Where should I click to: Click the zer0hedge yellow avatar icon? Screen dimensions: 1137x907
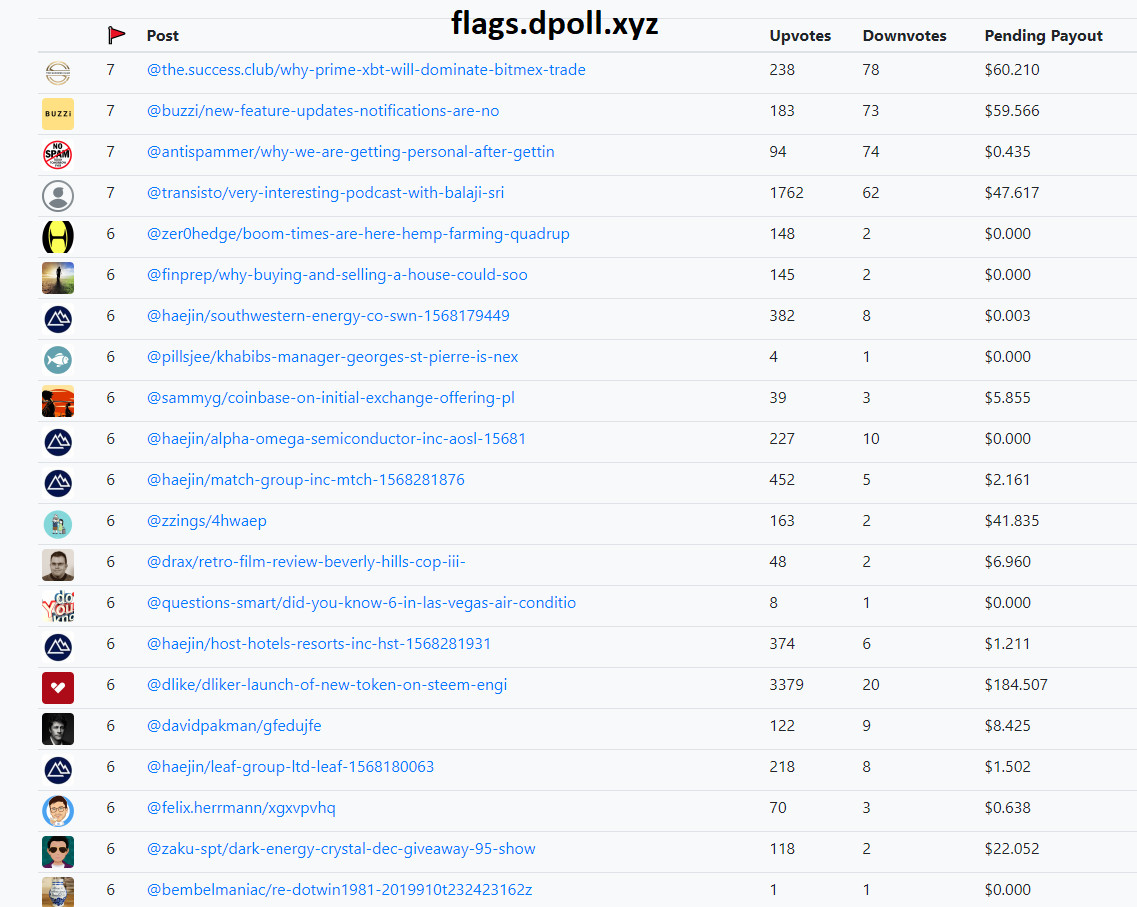pyautogui.click(x=58, y=237)
